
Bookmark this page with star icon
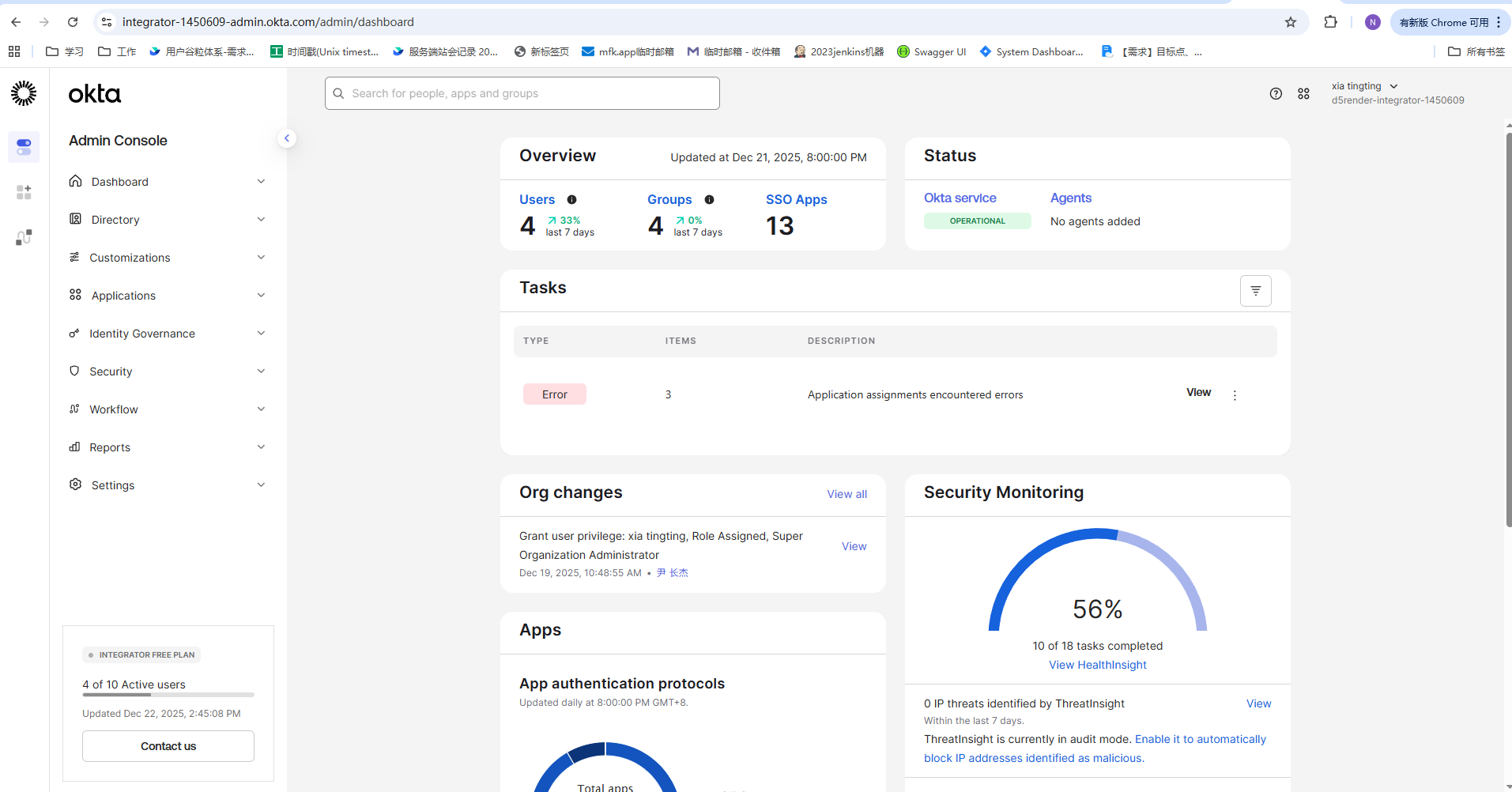point(1291,22)
